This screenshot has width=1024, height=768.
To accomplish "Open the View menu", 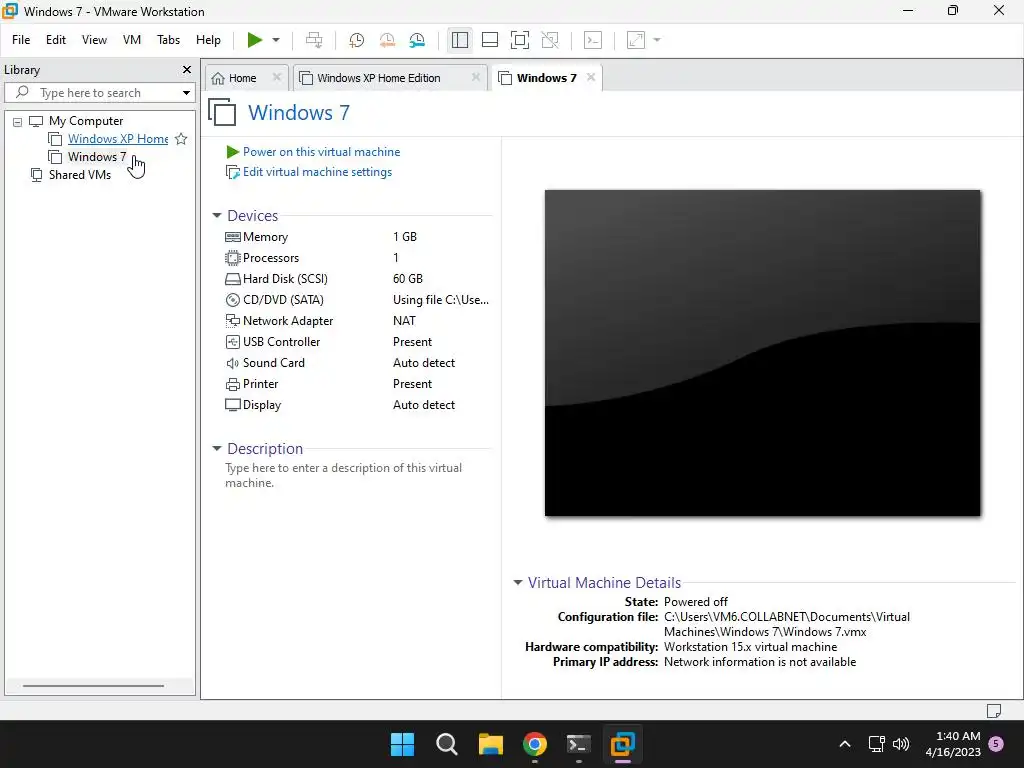I will tap(94, 40).
